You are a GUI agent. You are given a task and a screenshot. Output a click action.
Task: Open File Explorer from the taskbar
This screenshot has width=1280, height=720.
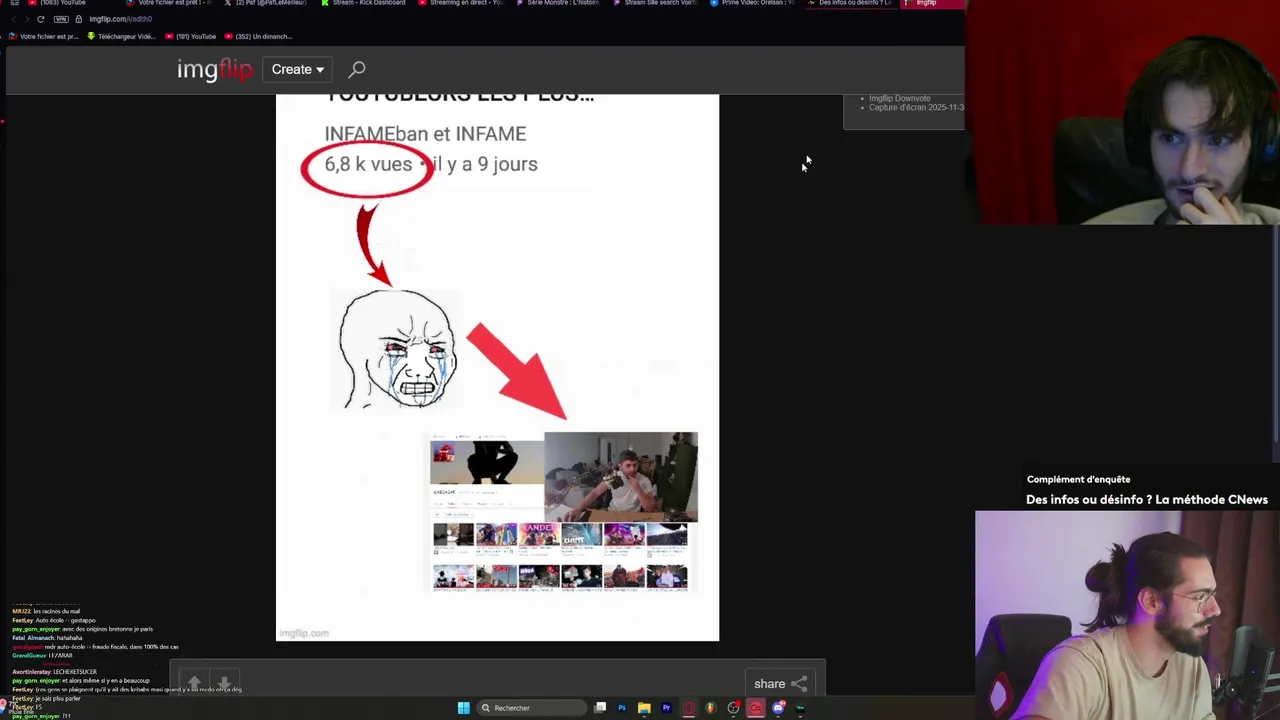click(x=644, y=708)
